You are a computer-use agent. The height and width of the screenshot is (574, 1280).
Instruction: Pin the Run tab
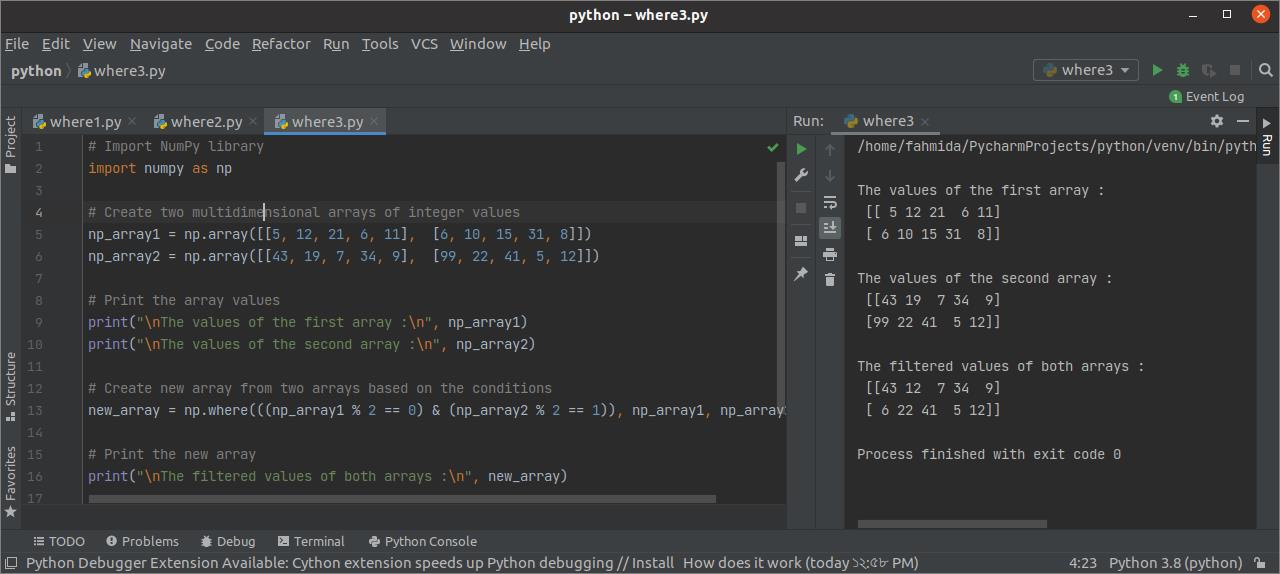click(x=801, y=273)
